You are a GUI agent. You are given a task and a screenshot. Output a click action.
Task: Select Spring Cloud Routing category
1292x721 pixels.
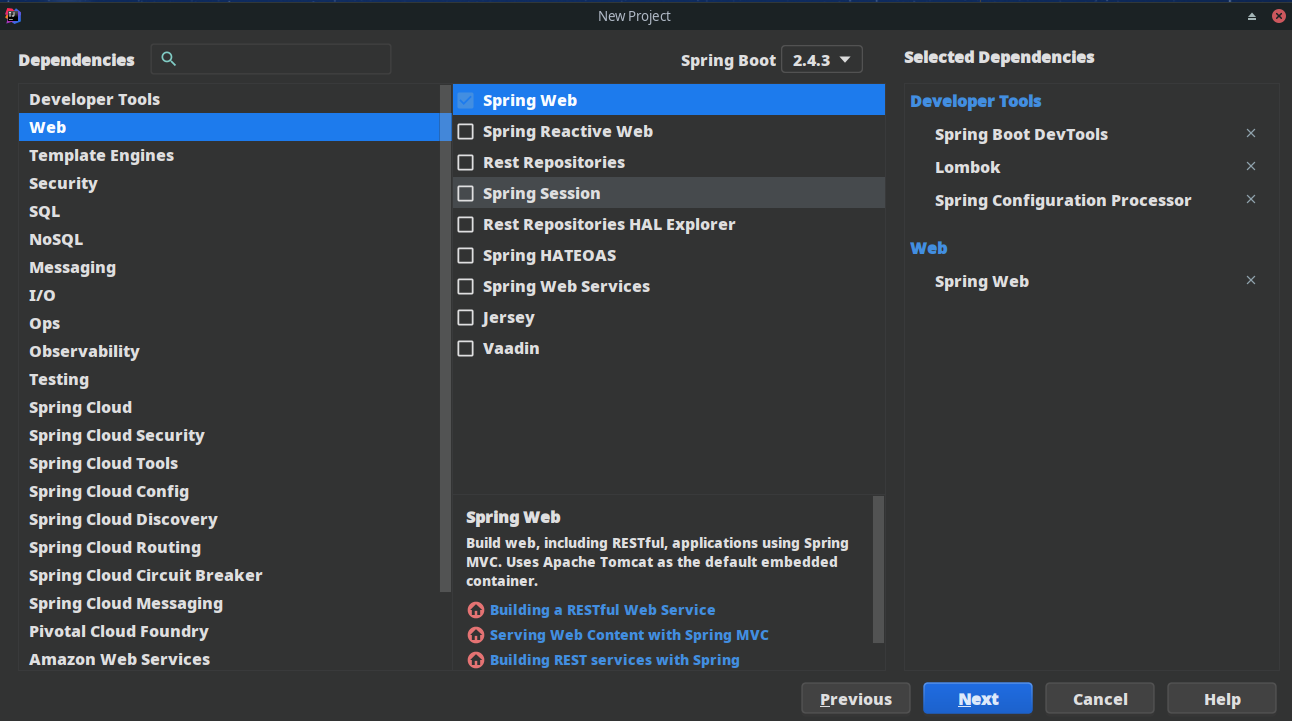(229, 547)
